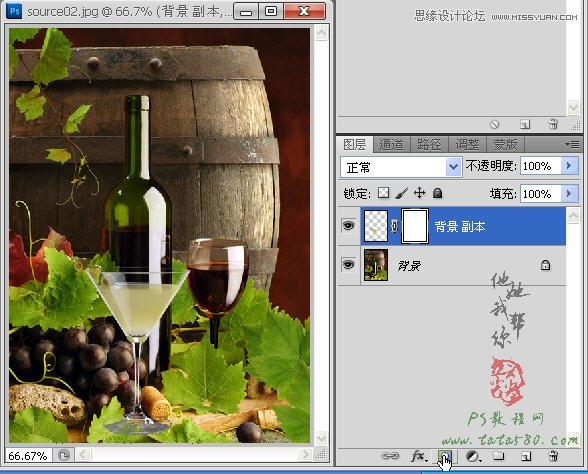Image resolution: width=588 pixels, height=474 pixels.
Task: Click the 66.67% zoom field
Action: tap(28, 456)
